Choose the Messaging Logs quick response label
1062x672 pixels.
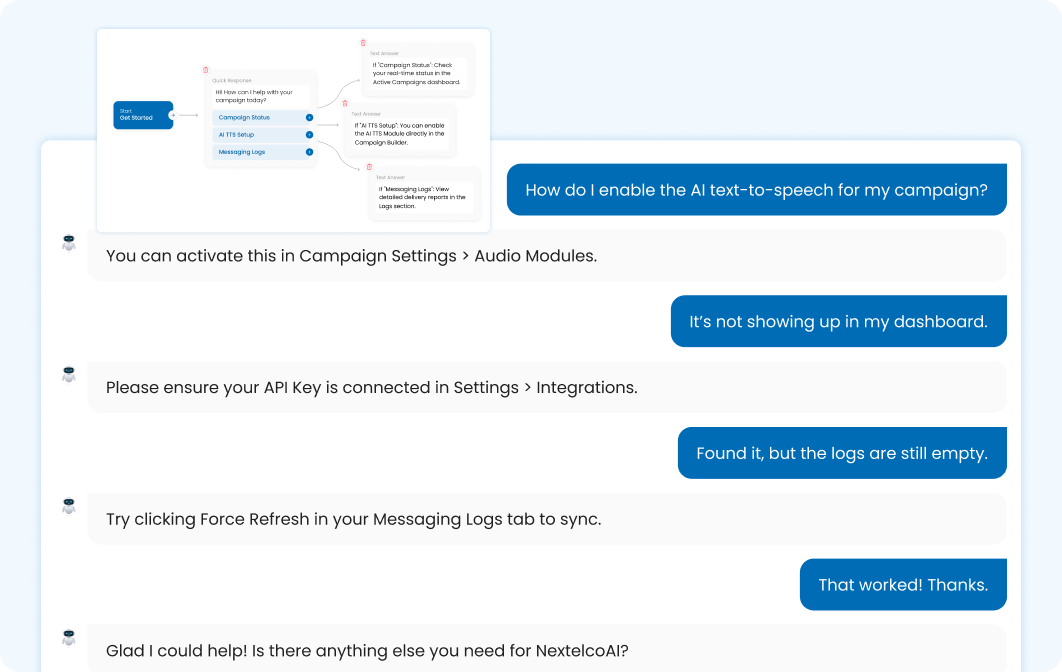(x=241, y=152)
